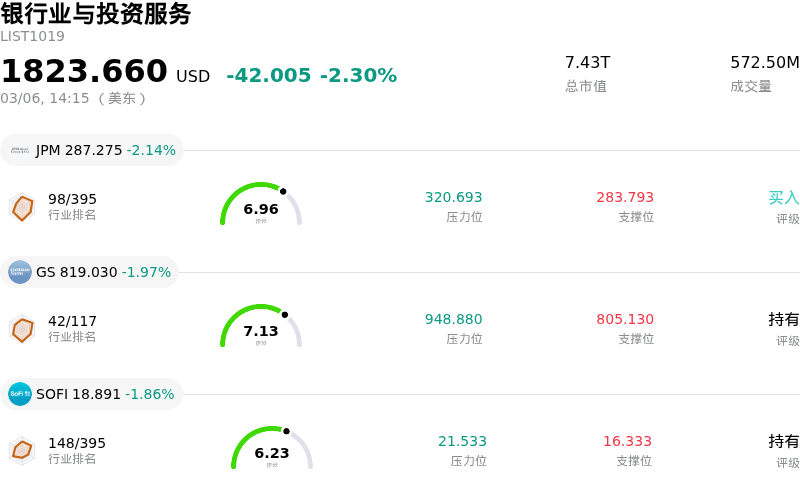Viewport: 800px width, 488px height.
Task: Click GS resistance level 948.880
Action: point(453,320)
